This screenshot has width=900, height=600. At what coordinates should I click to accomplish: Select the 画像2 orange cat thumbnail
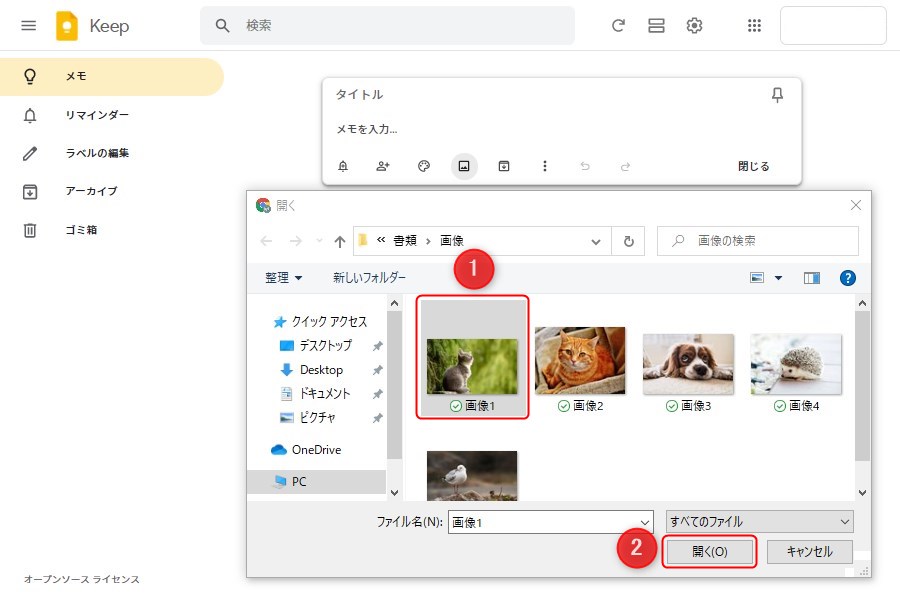(580, 361)
